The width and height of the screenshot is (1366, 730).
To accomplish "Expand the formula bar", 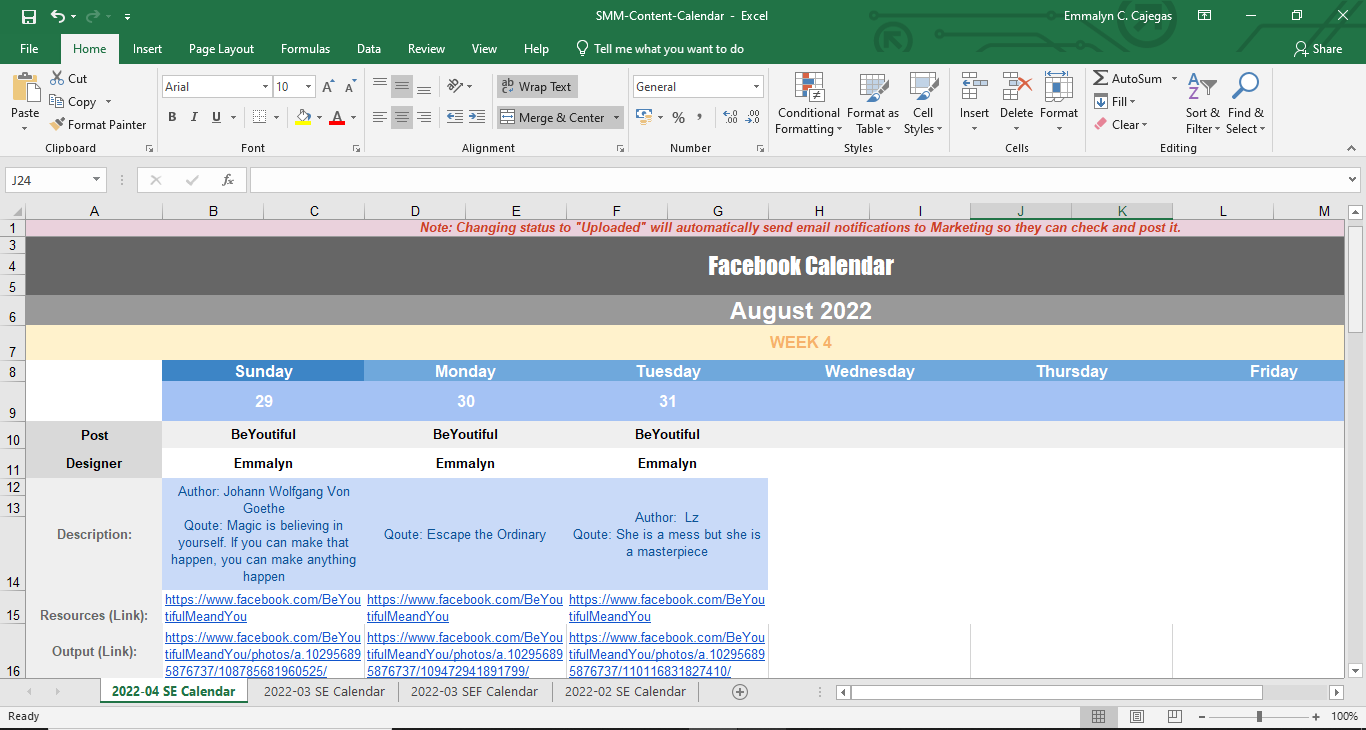I will coord(1353,180).
